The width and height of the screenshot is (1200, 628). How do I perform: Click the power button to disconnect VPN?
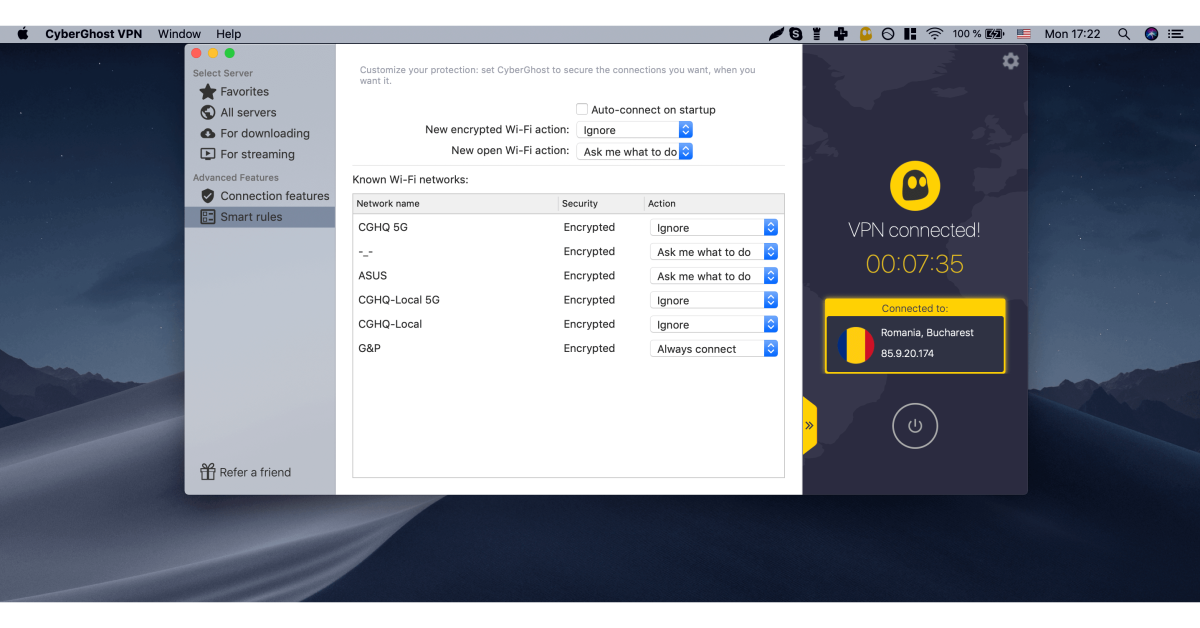point(915,426)
